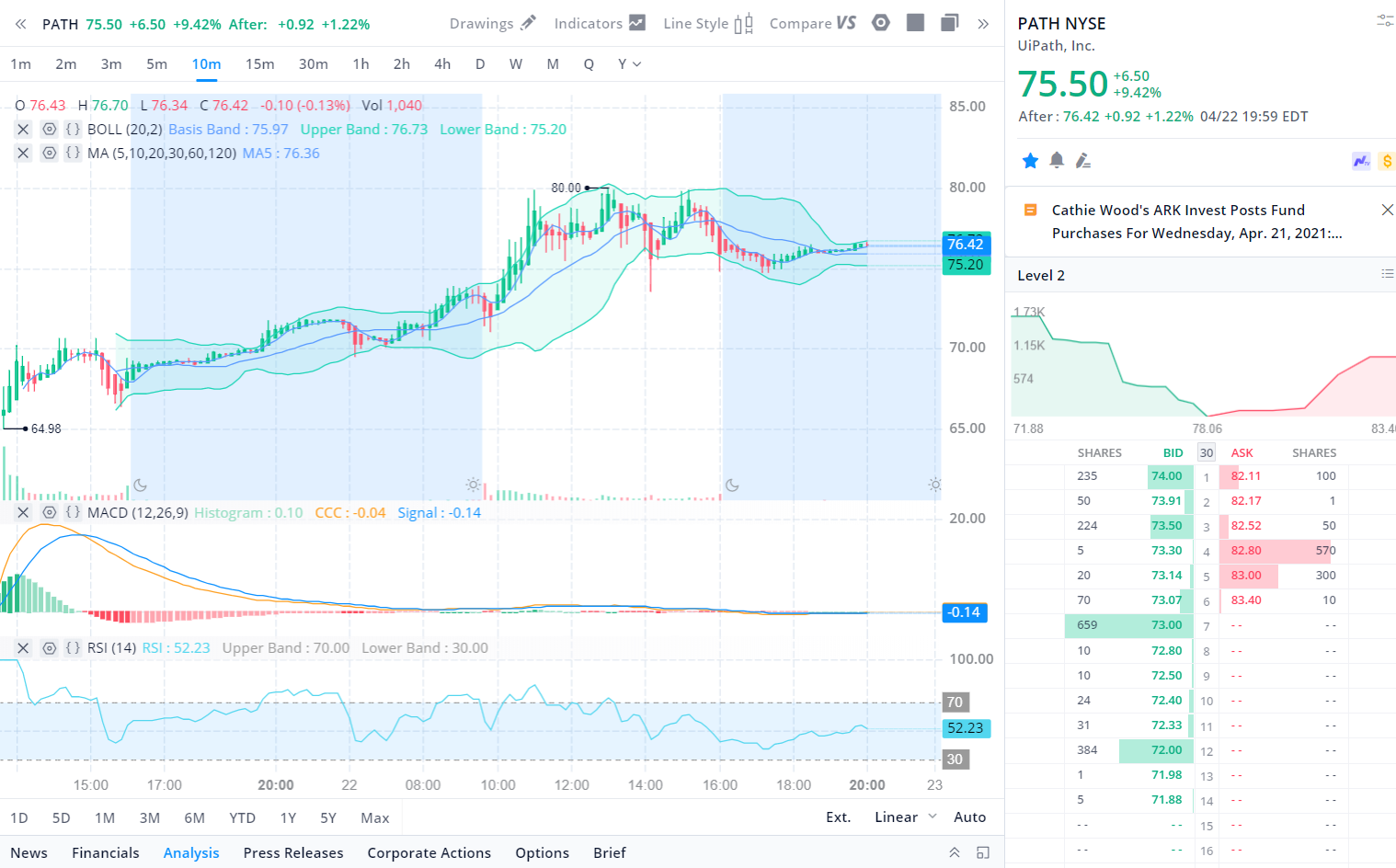Choose the daily D interval
1396x868 pixels.
coord(480,64)
